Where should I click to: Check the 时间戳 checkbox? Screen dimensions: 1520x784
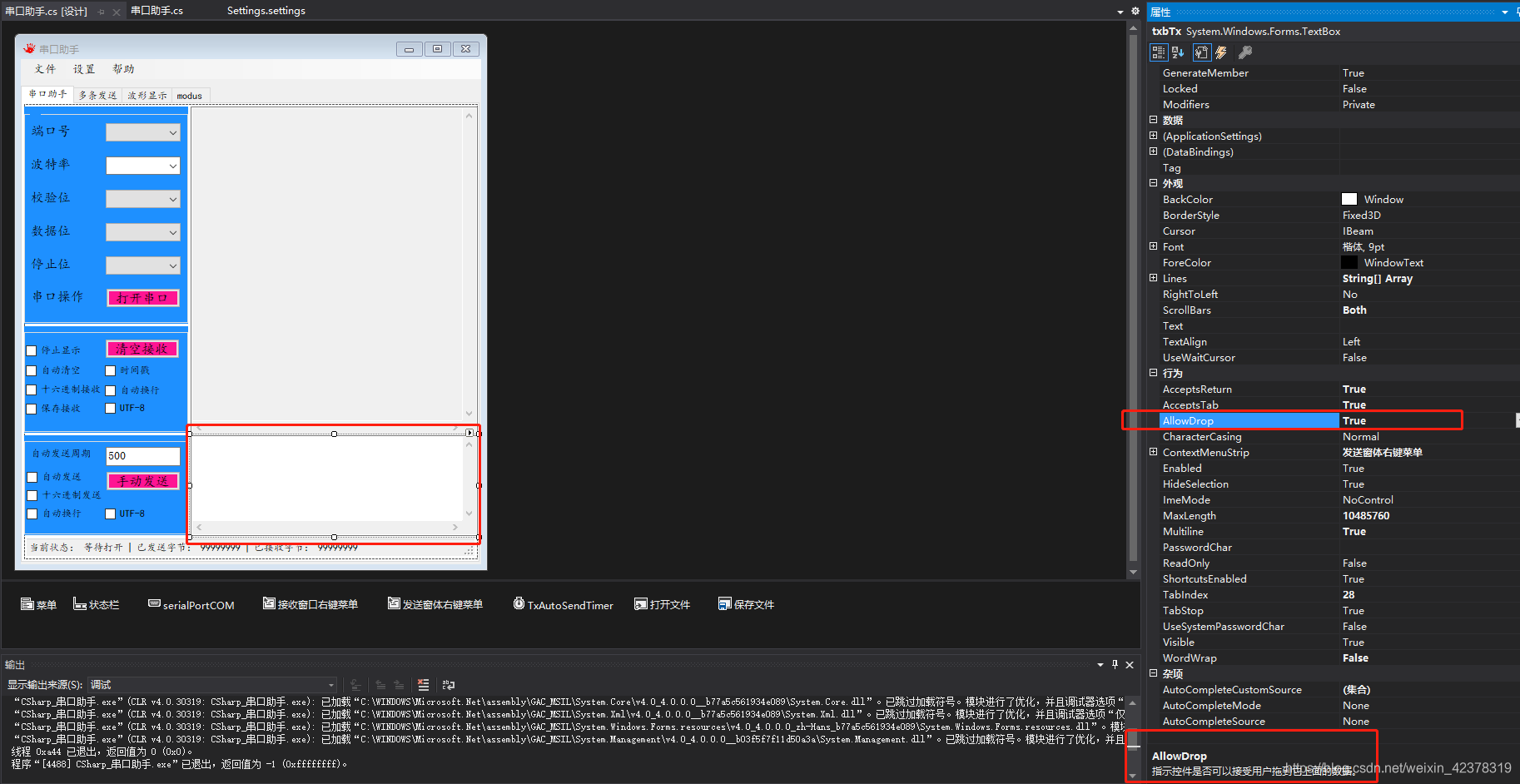click(x=110, y=370)
